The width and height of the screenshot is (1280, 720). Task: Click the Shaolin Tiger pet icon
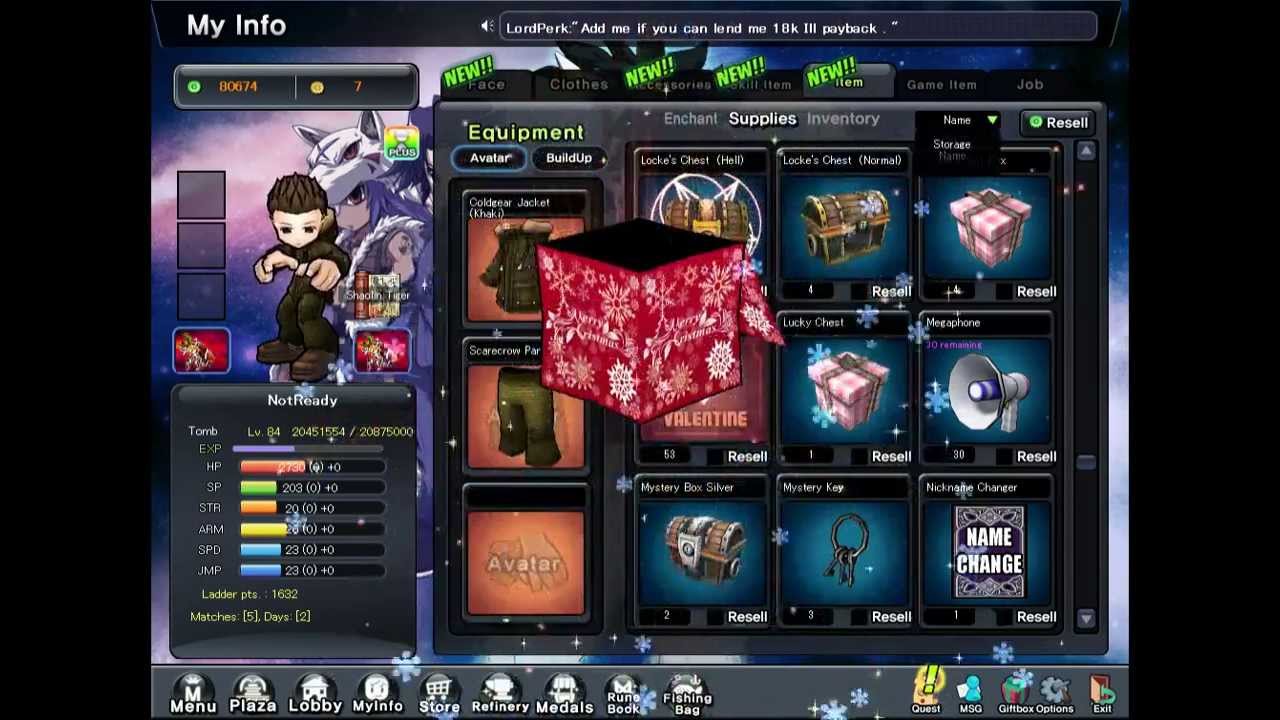(378, 295)
